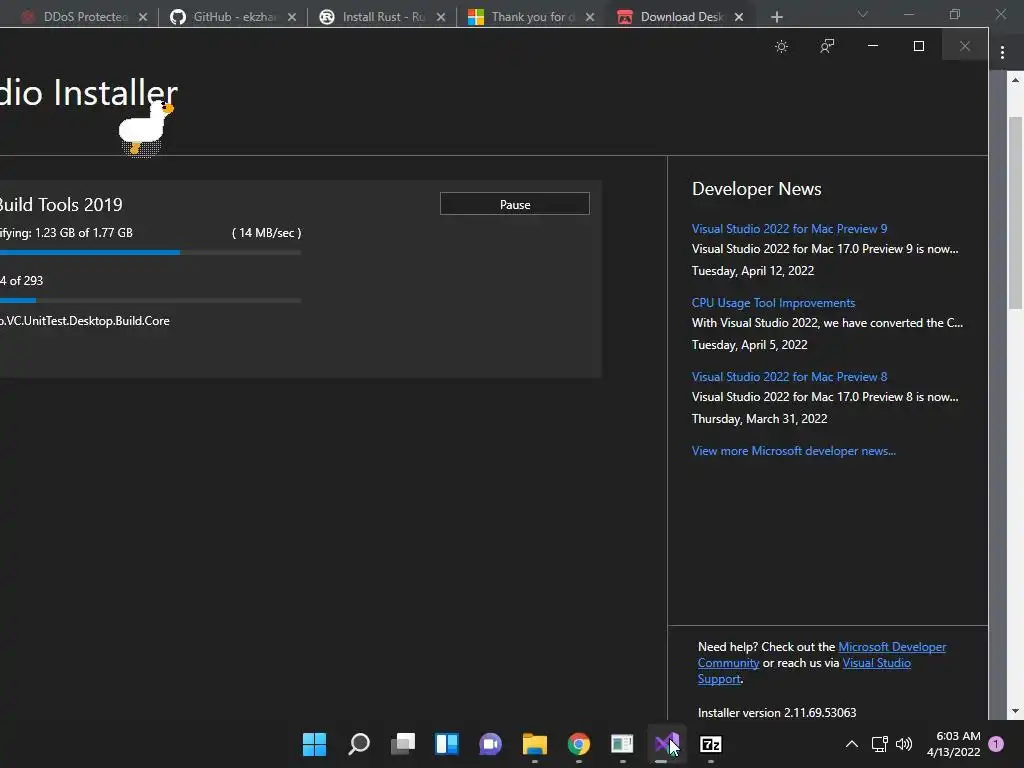Open Chrome's three-dot menu

[1002, 52]
